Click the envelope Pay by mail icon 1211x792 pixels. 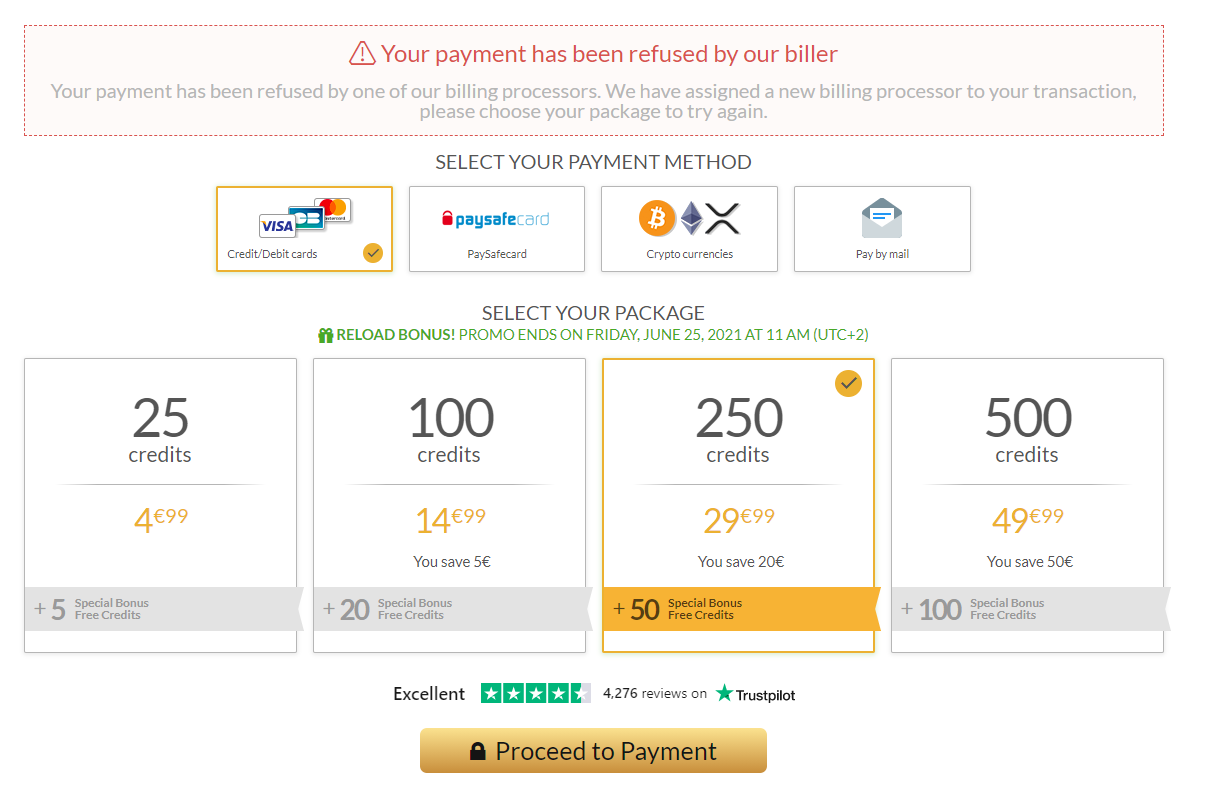881,218
